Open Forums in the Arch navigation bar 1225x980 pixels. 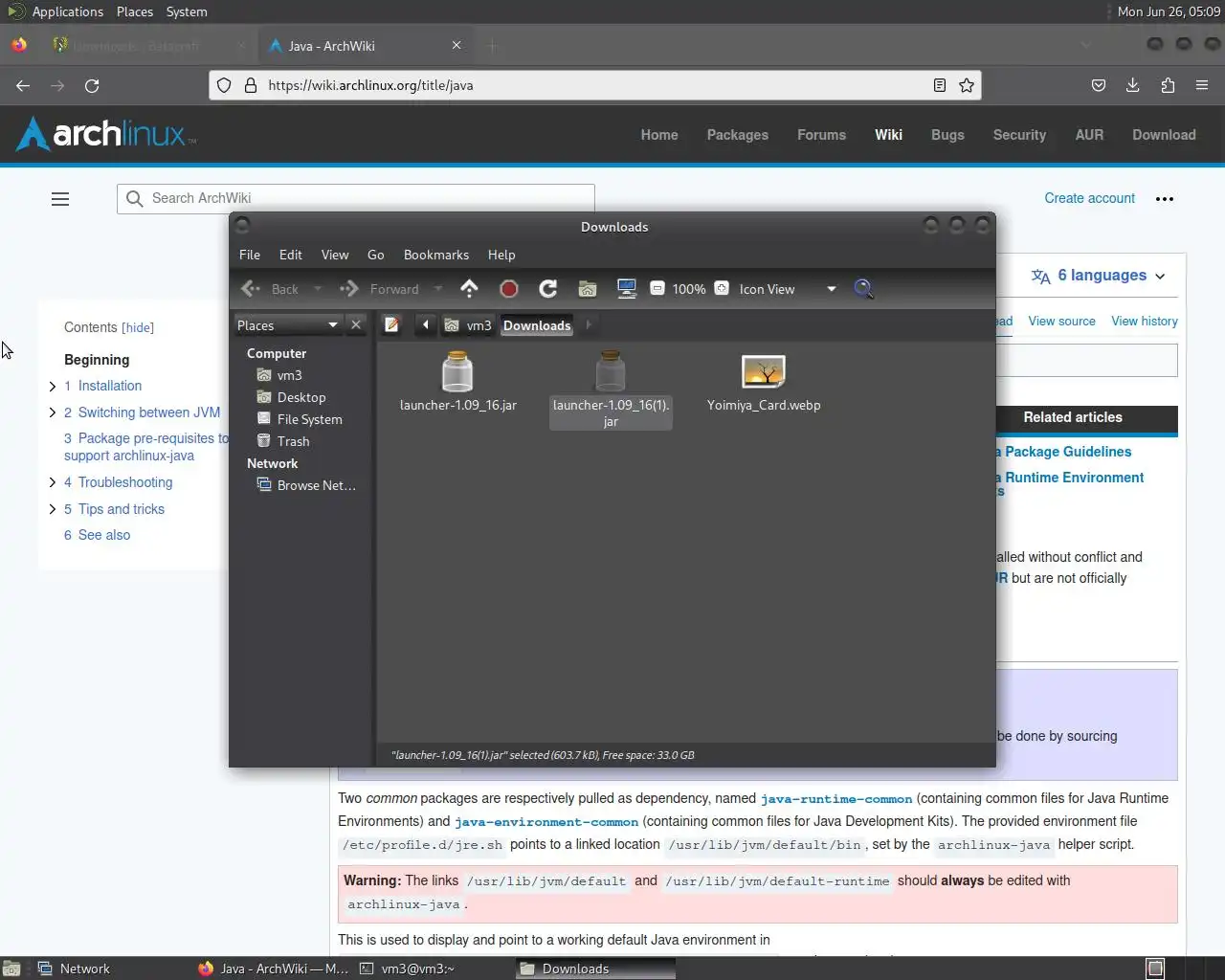821,135
